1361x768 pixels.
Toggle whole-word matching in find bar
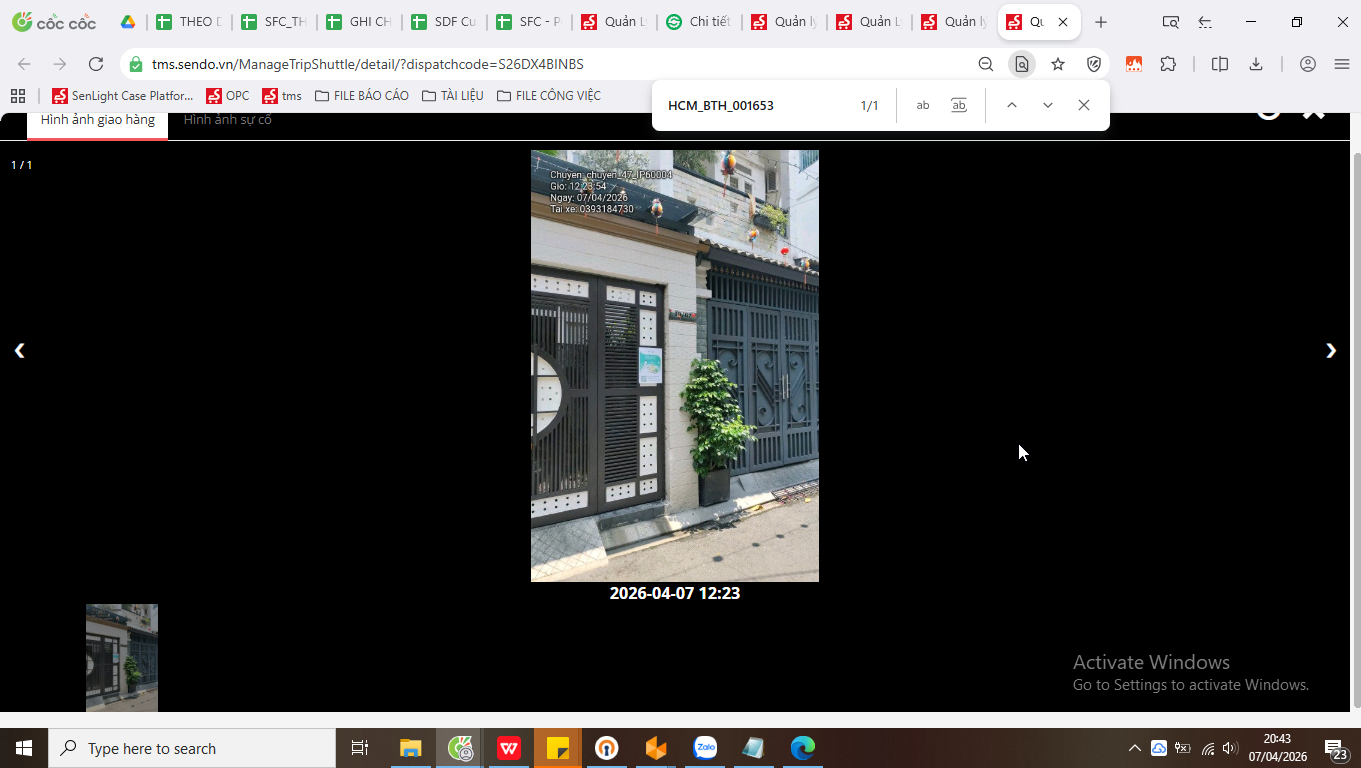point(959,105)
